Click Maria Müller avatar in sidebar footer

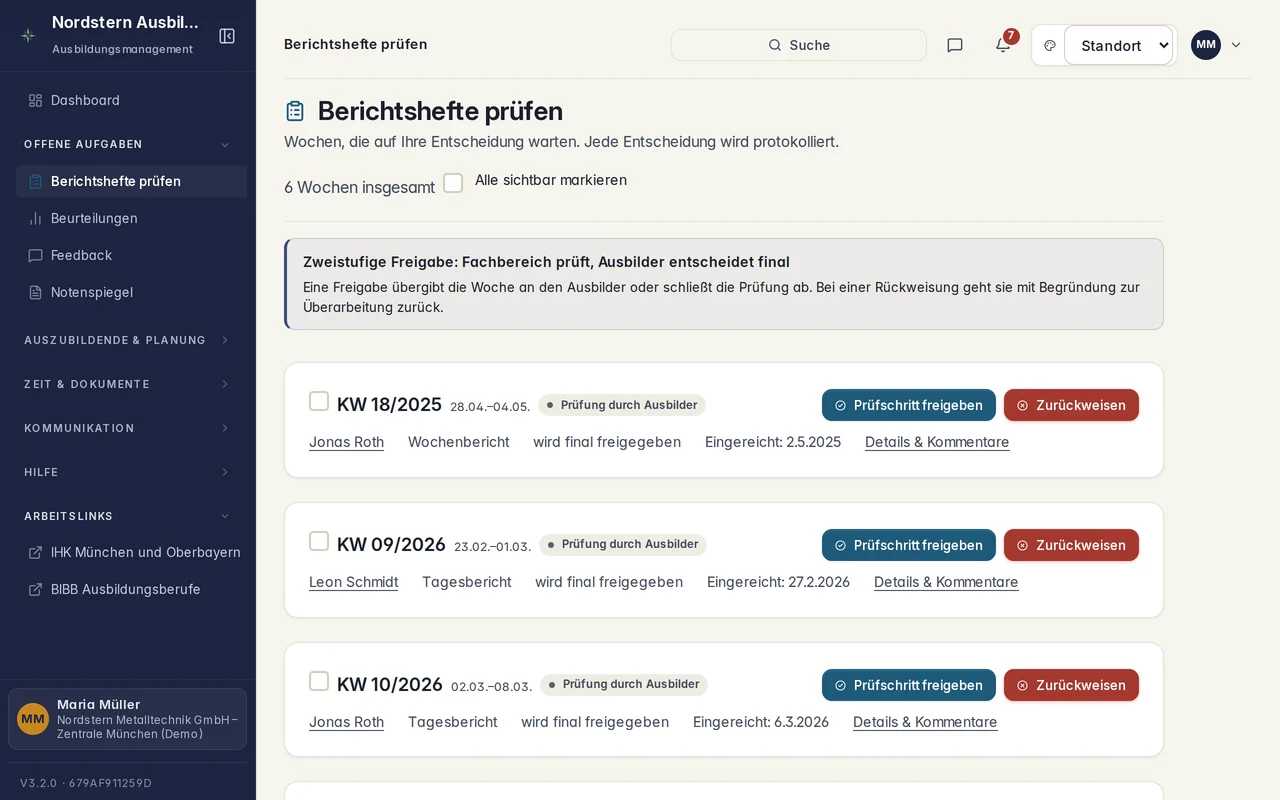point(33,719)
